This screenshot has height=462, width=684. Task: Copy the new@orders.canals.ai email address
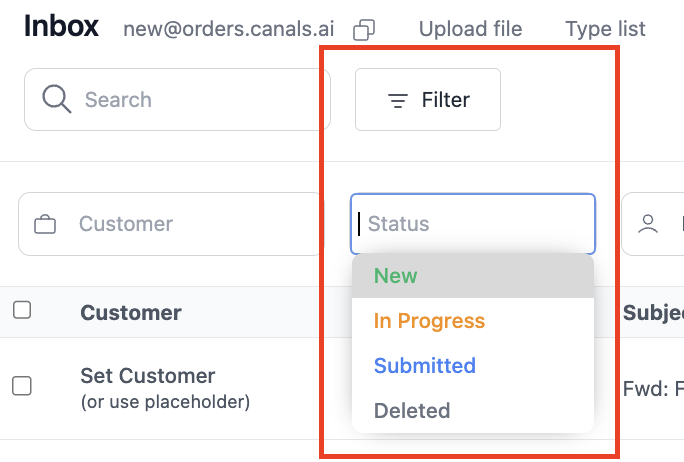click(364, 30)
